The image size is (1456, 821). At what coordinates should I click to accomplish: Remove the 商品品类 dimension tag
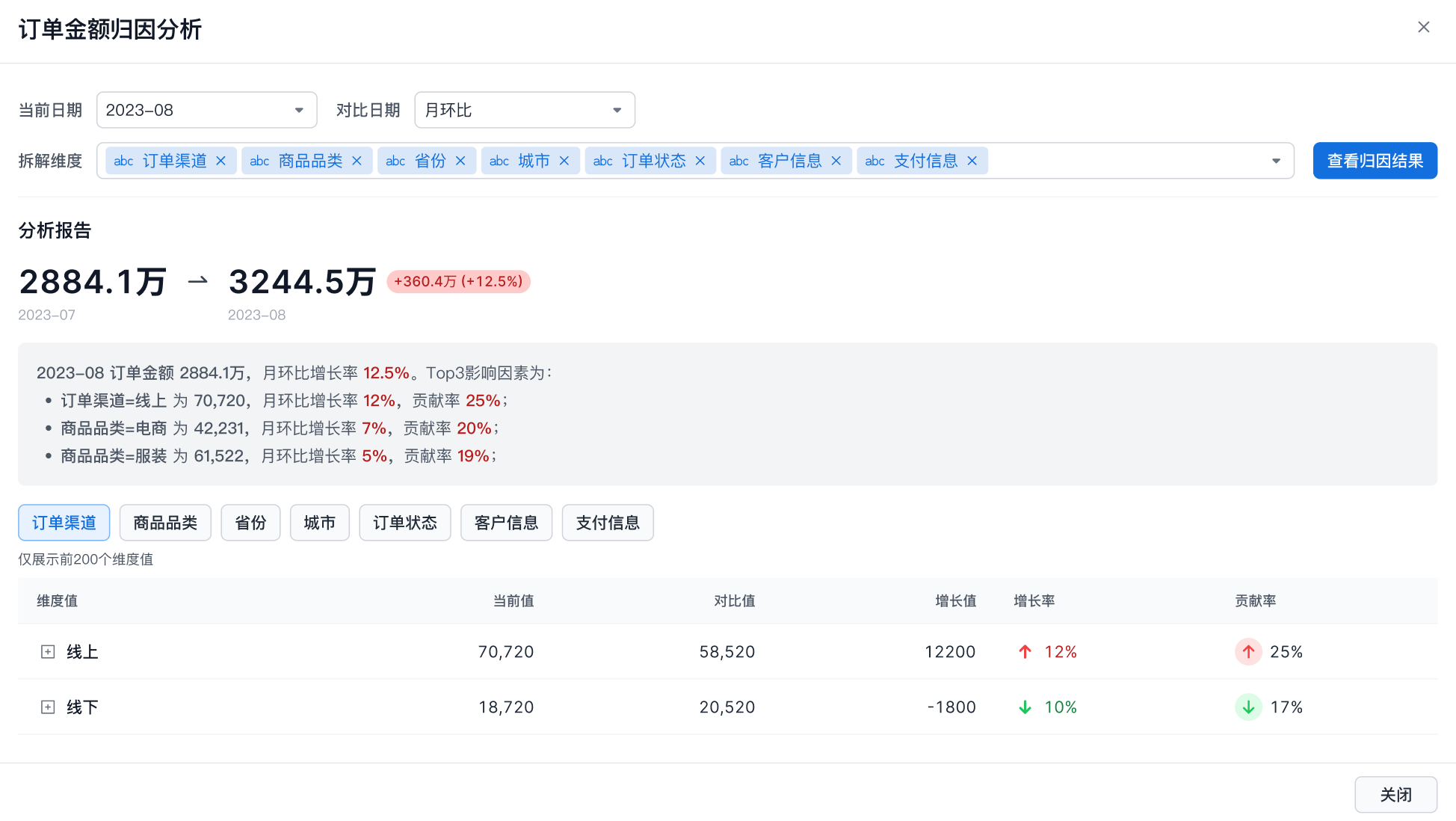[357, 161]
